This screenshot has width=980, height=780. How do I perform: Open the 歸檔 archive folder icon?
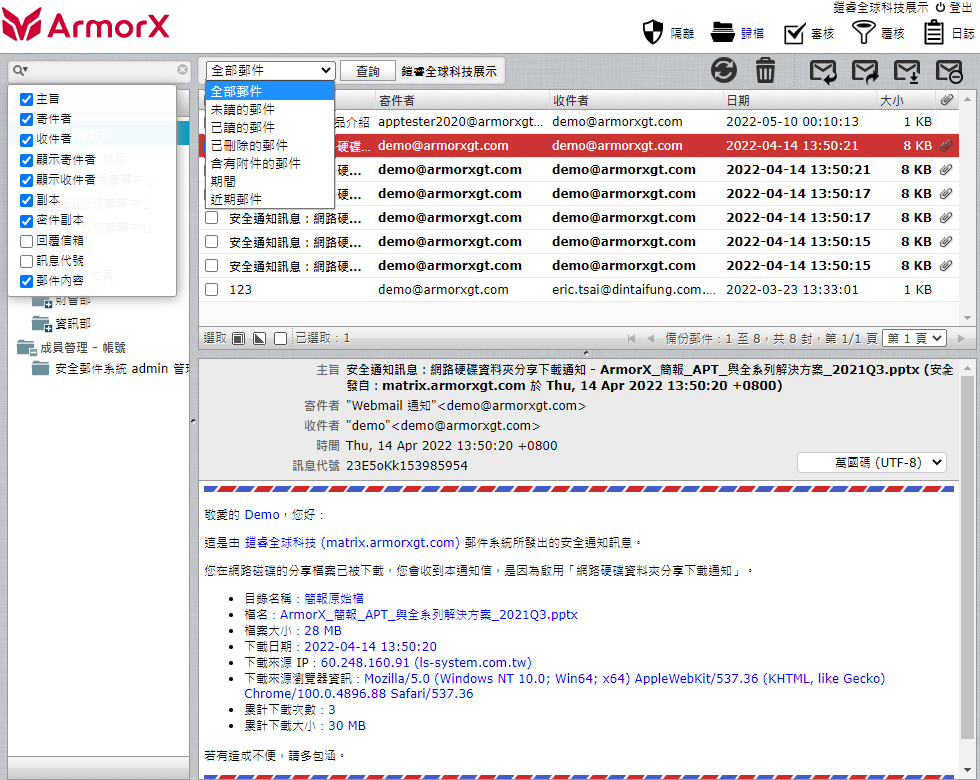point(722,32)
